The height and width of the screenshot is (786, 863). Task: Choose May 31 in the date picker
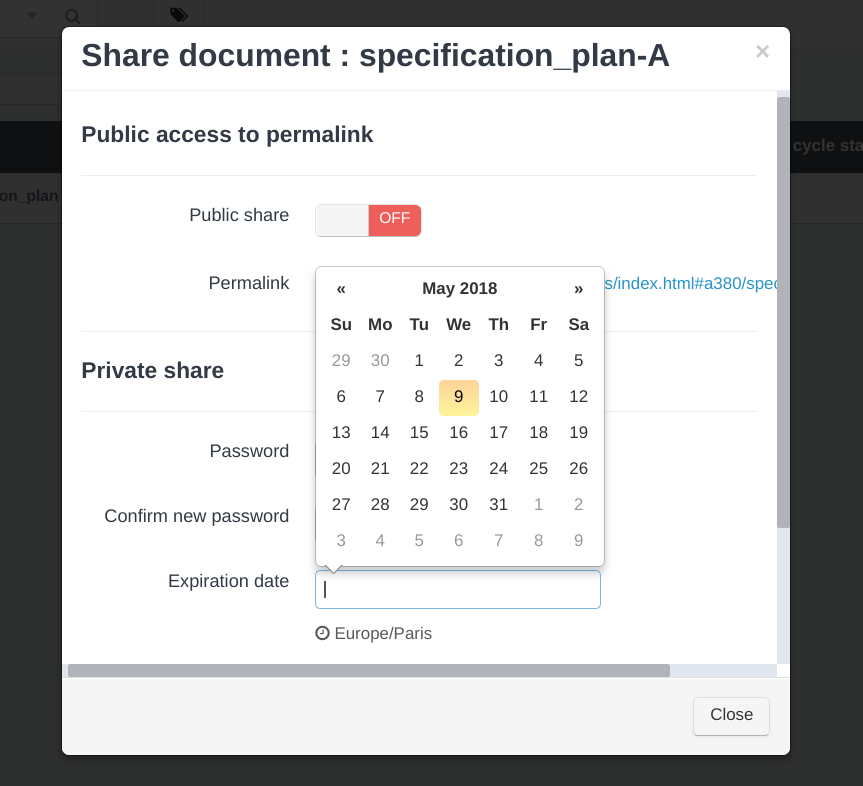point(499,505)
